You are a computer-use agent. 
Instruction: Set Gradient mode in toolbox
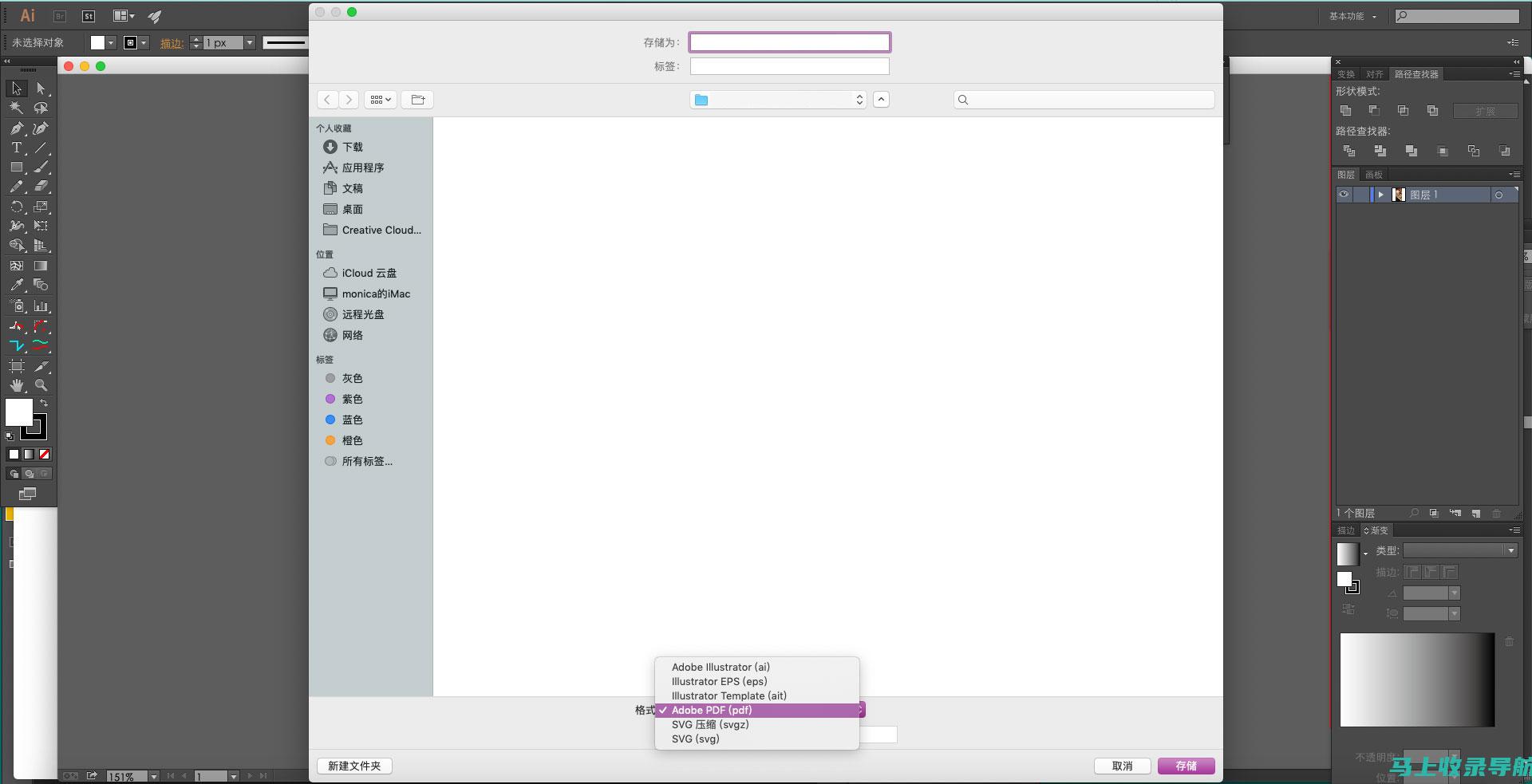(x=29, y=455)
